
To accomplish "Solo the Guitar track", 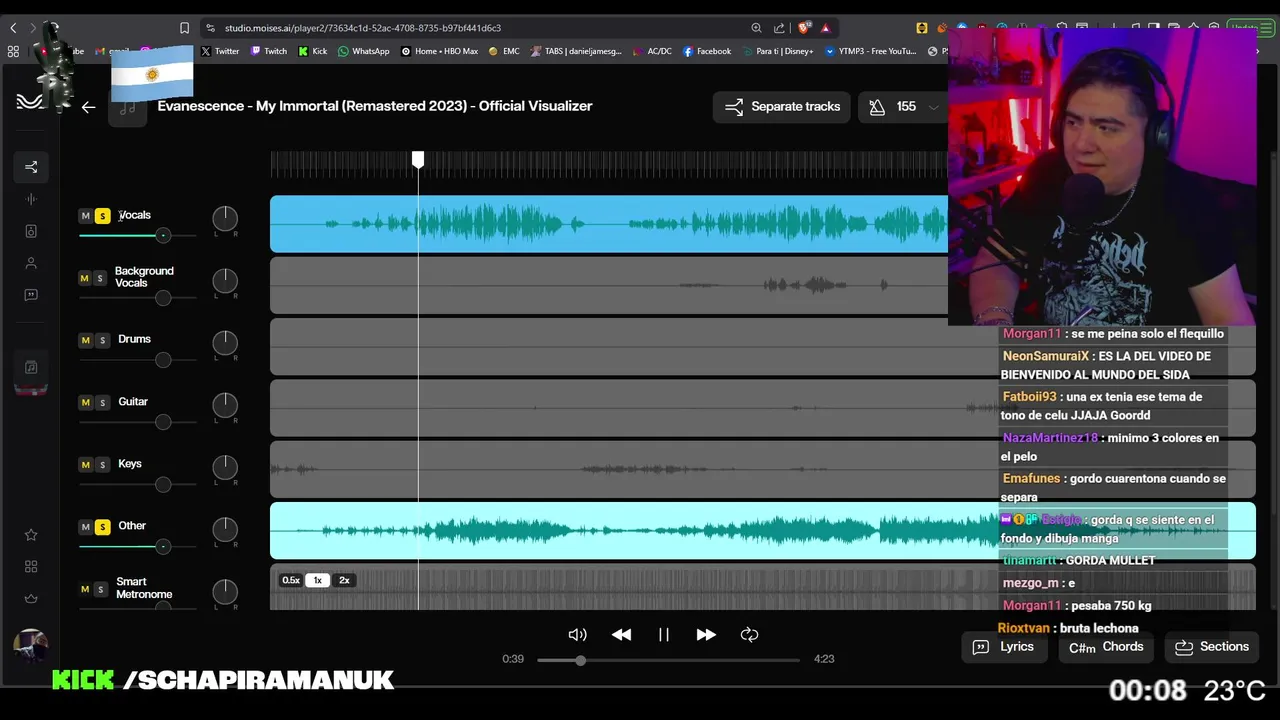I will (102, 402).
